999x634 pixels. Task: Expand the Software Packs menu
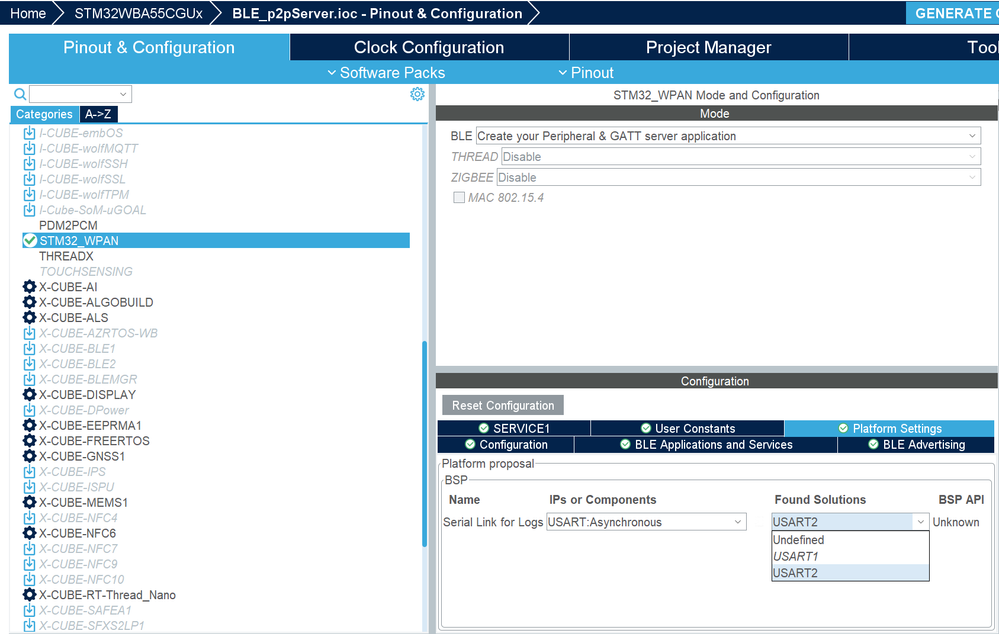coord(386,73)
